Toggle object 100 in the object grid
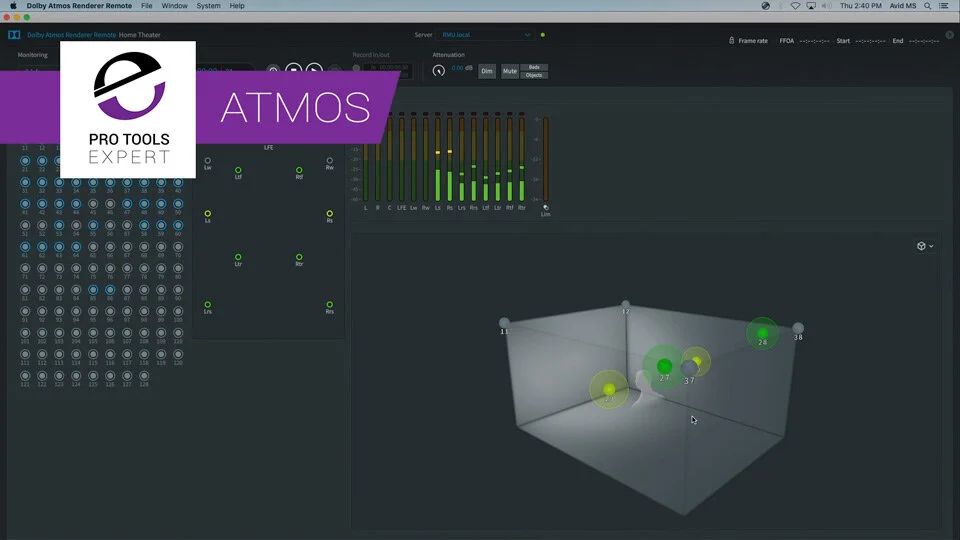 178,311
